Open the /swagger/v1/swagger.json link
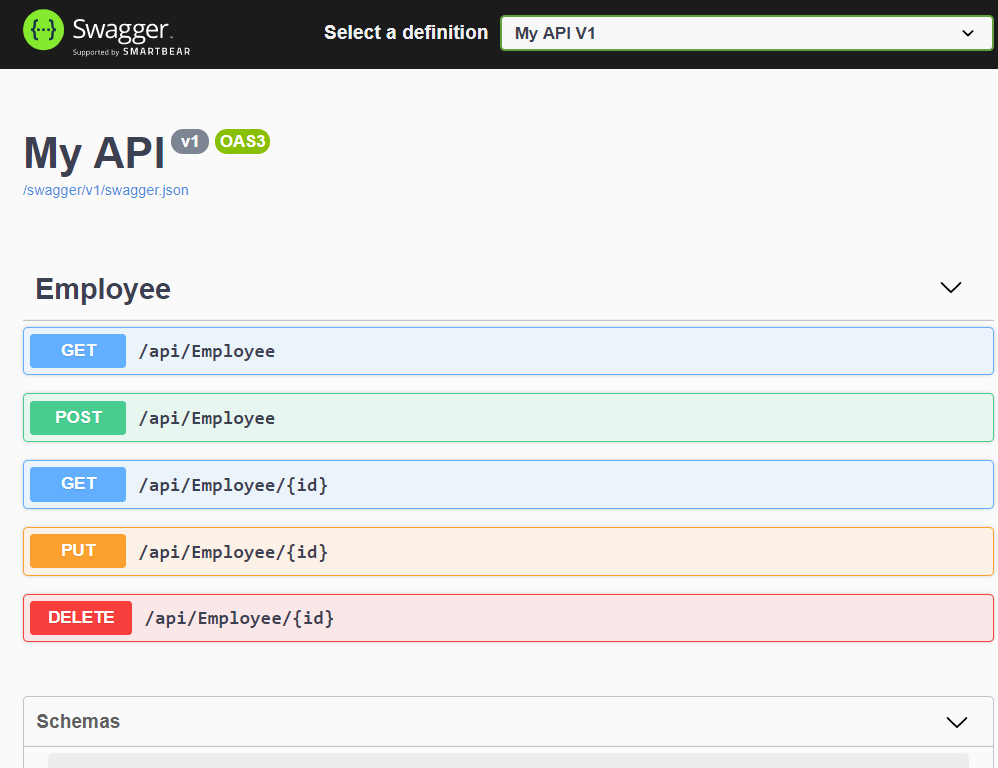The image size is (998, 768). (105, 190)
